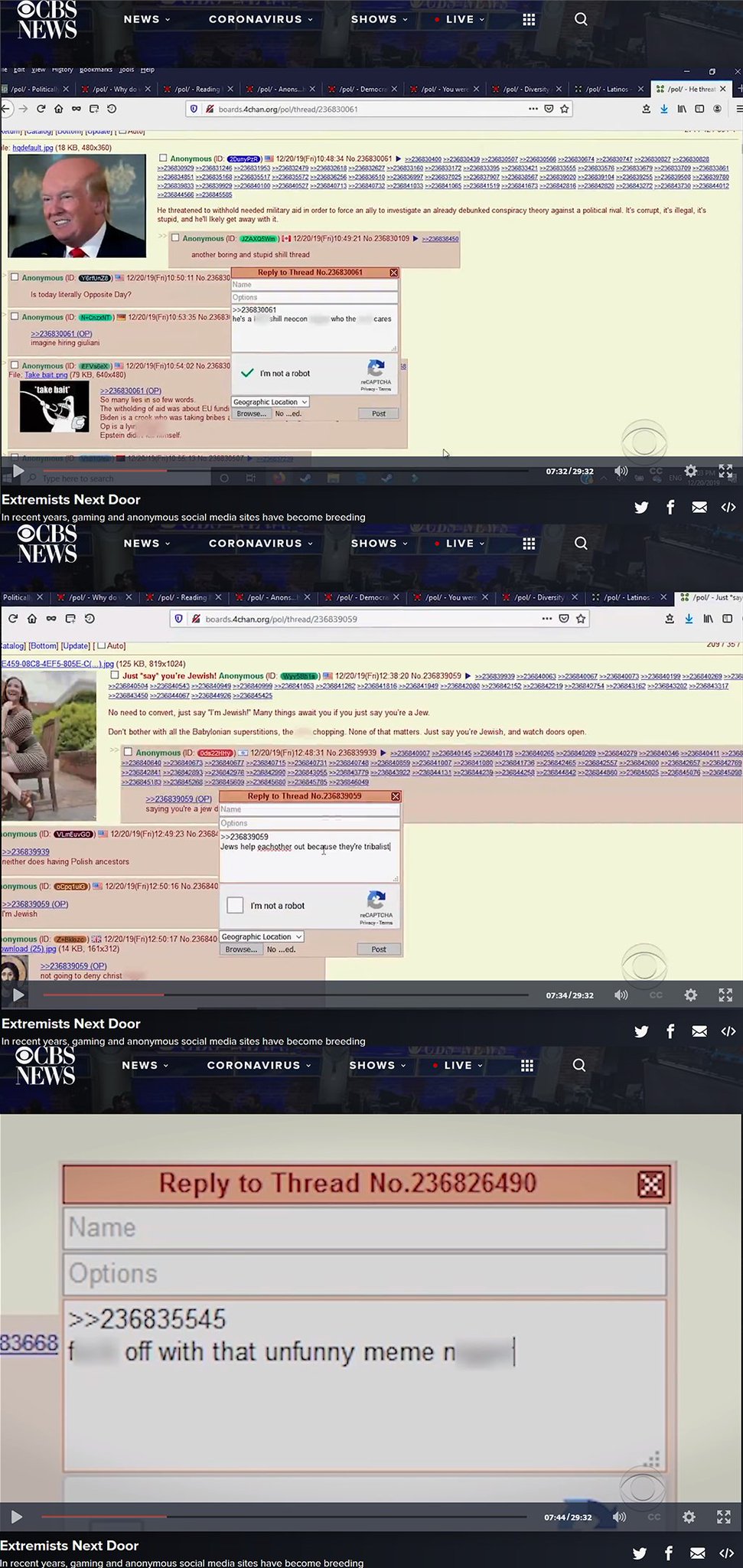Open the grid menu above the 07:44 video
Image resolution: width=743 pixels, height=1568 pixels.
(x=527, y=1065)
